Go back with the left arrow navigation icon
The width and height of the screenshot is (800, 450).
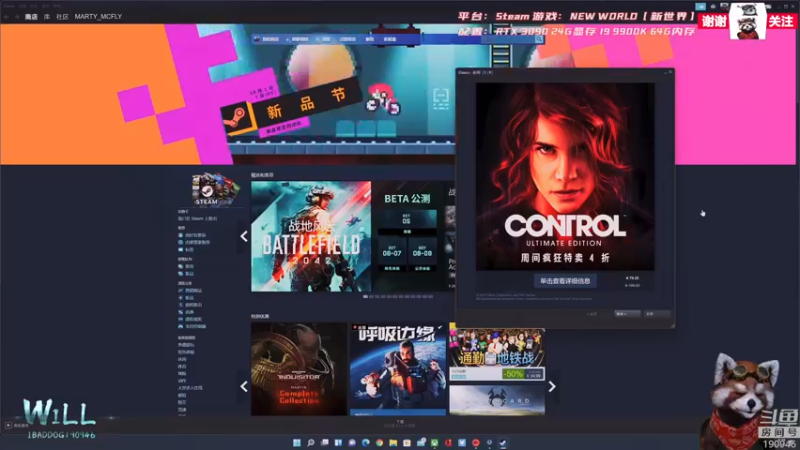[7, 17]
